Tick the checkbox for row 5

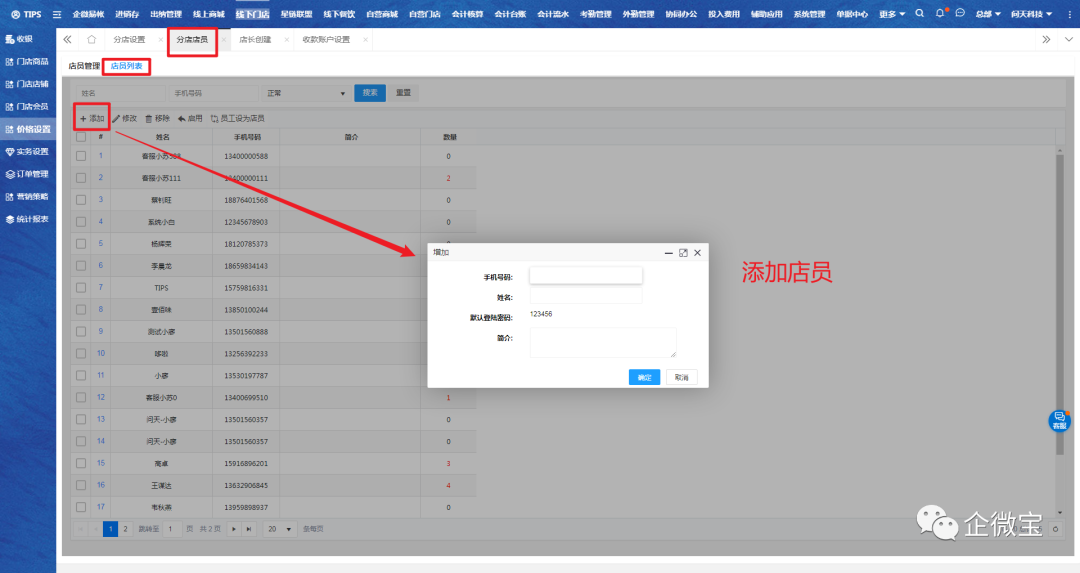pos(81,243)
